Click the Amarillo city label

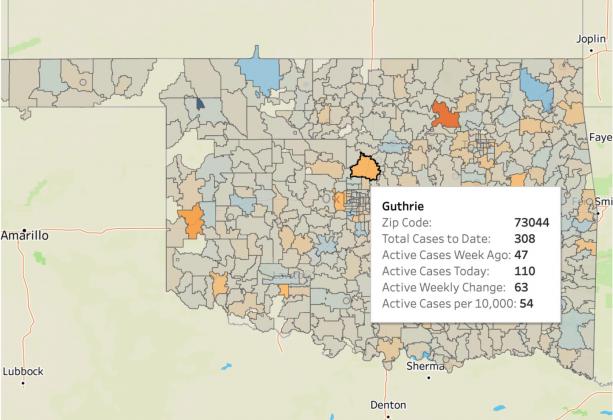[25, 235]
